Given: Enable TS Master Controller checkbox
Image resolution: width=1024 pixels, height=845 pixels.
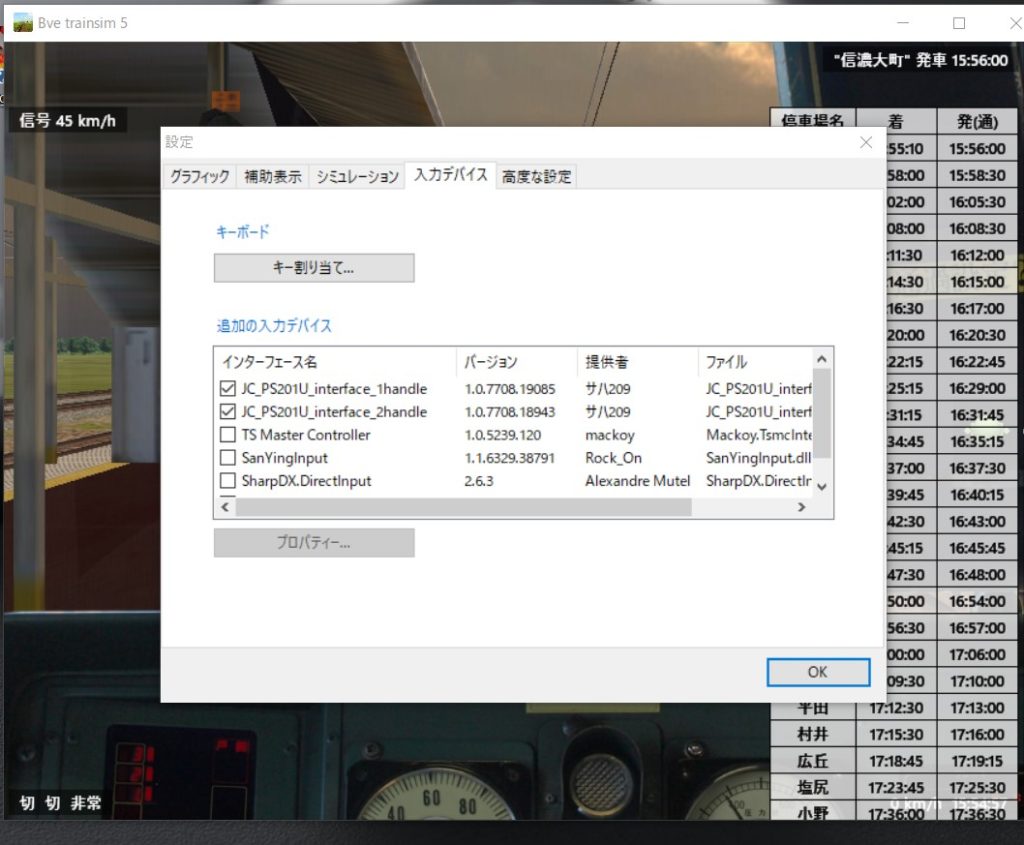Looking at the screenshot, I should tap(227, 435).
